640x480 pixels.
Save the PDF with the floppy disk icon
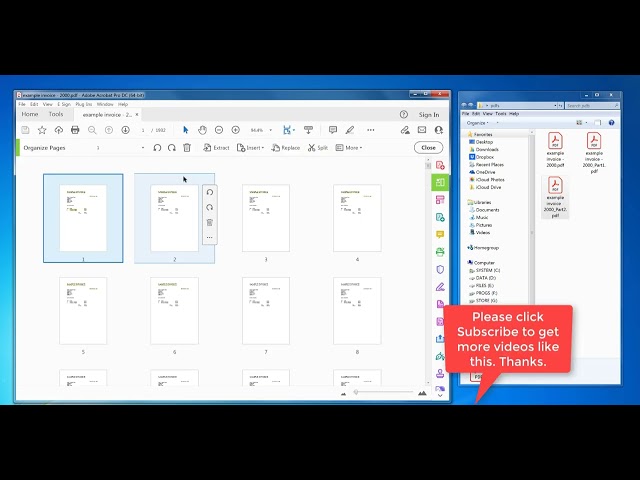pyautogui.click(x=25, y=130)
